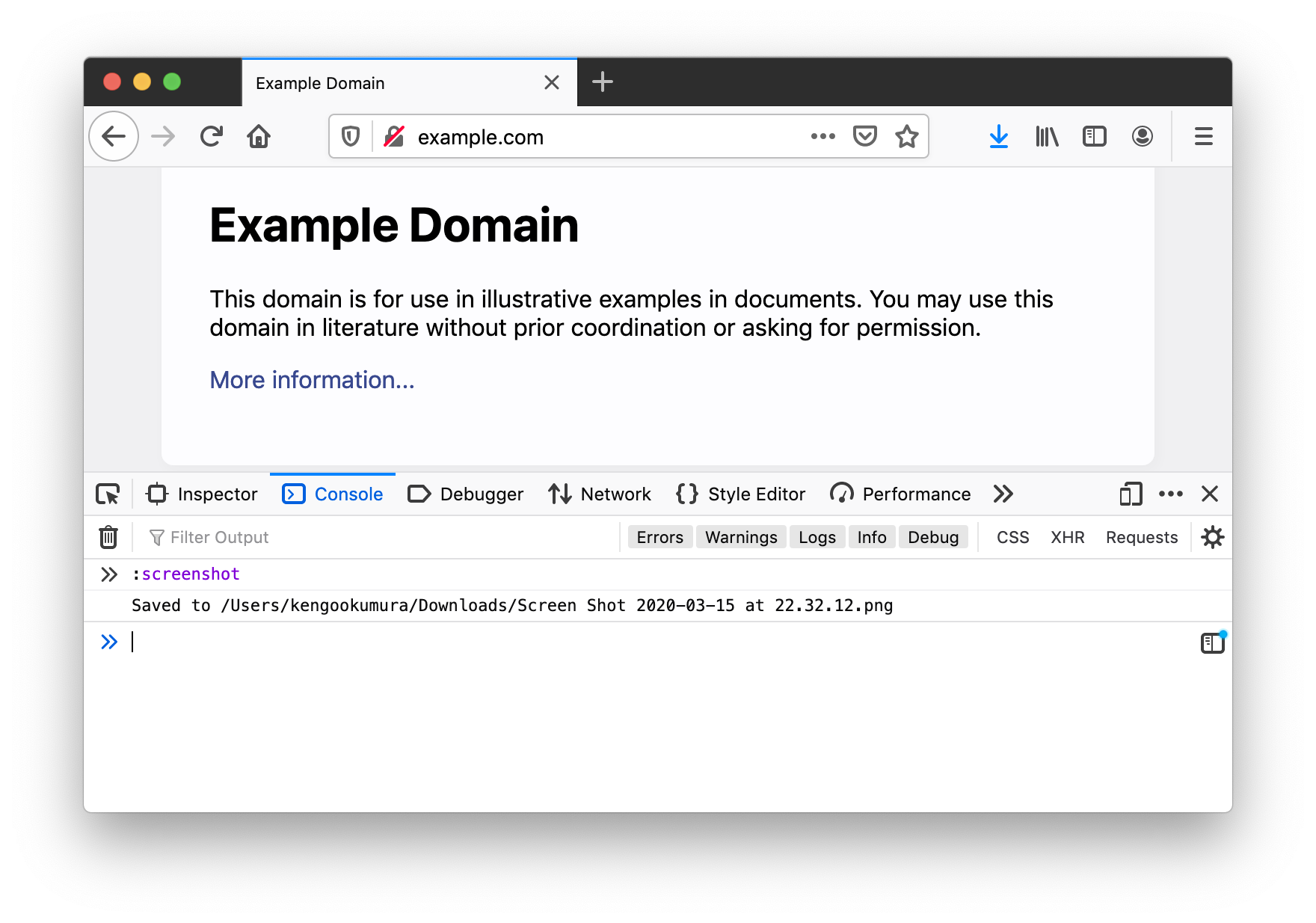Toggle Responsive Design Mode

(1131, 494)
